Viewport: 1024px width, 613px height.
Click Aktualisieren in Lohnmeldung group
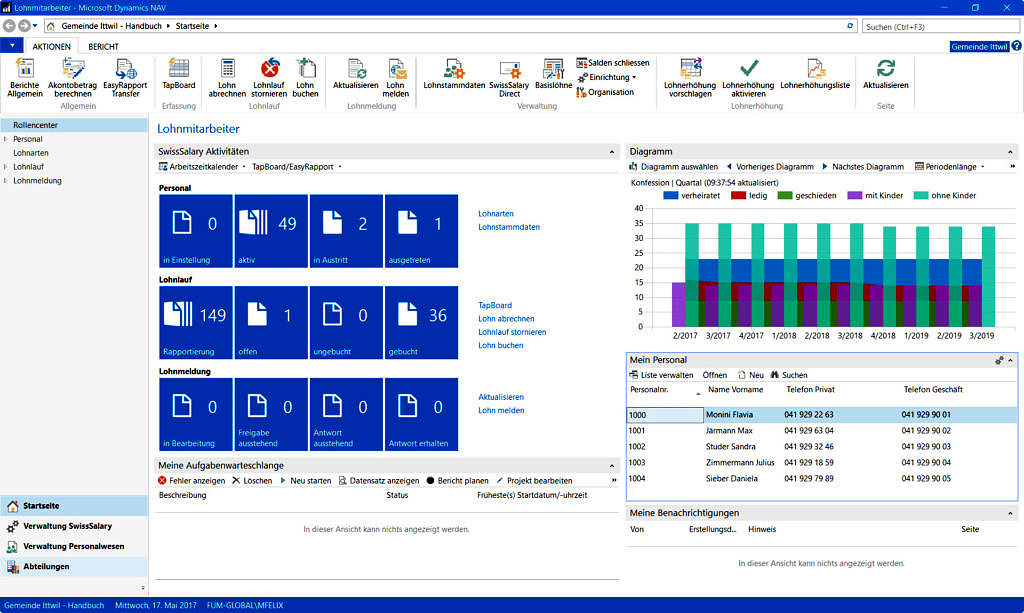pyautogui.click(x=356, y=73)
